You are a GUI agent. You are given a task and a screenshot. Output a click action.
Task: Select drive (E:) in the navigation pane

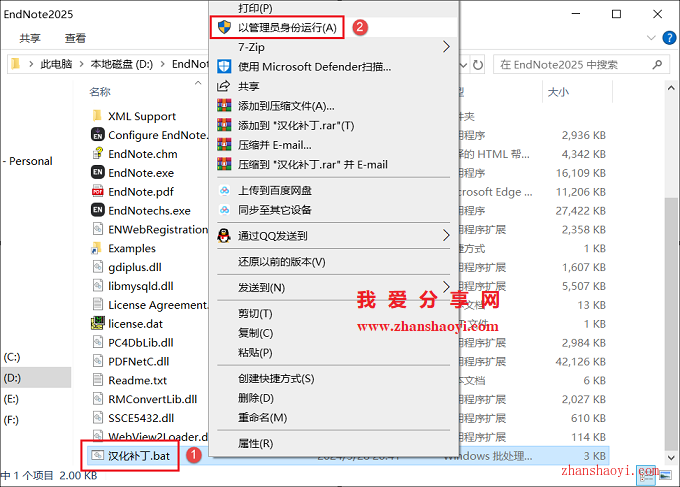coord(11,399)
